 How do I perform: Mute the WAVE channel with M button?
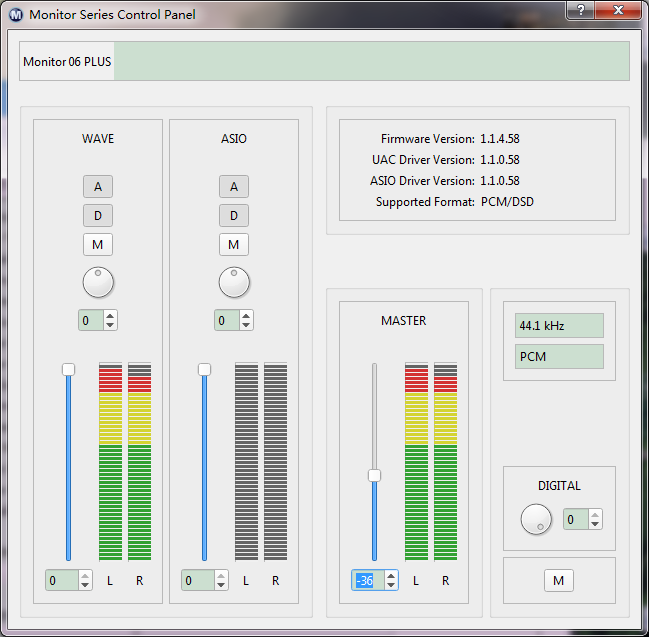click(x=98, y=244)
